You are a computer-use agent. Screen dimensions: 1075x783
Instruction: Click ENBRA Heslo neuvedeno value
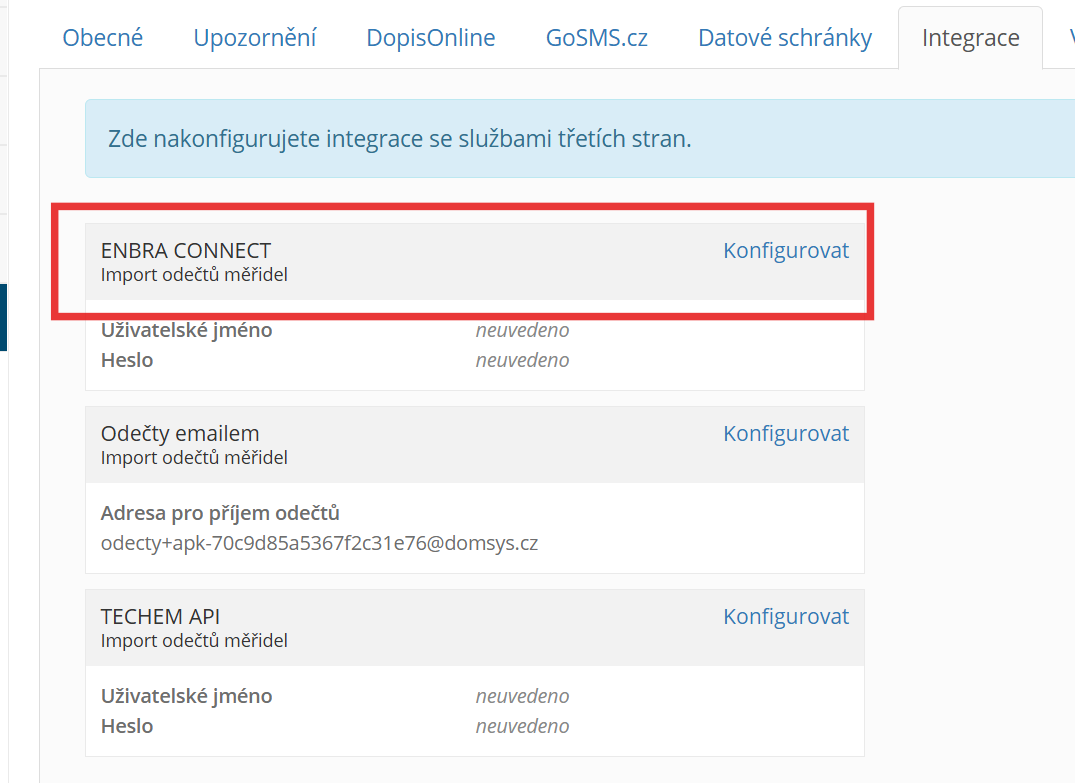coord(522,360)
